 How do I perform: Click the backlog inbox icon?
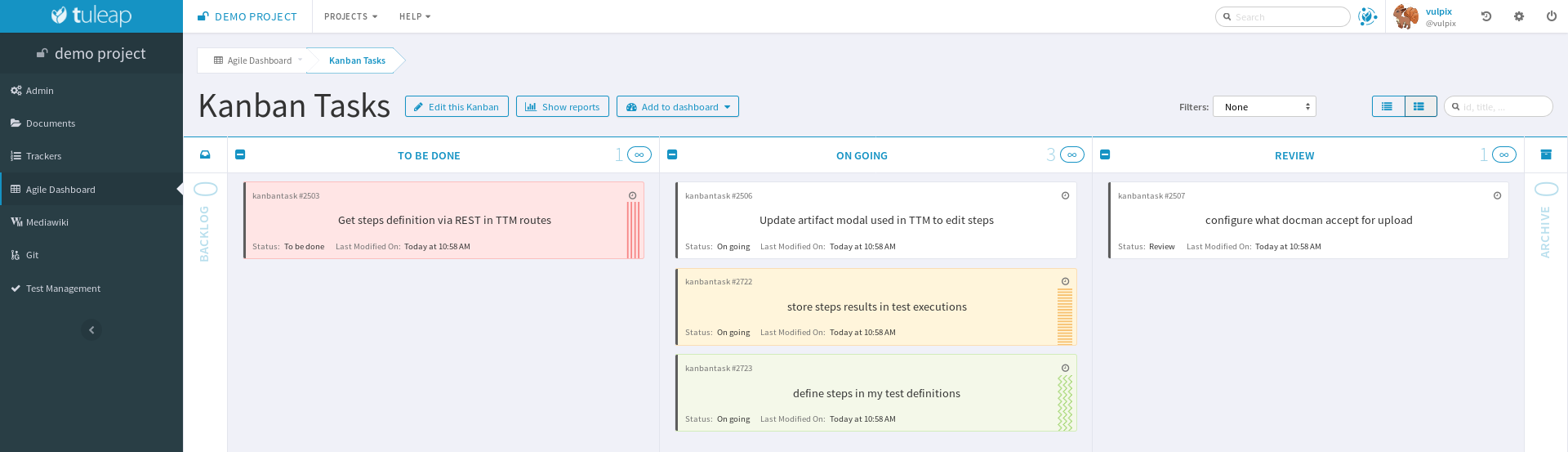pos(205,154)
